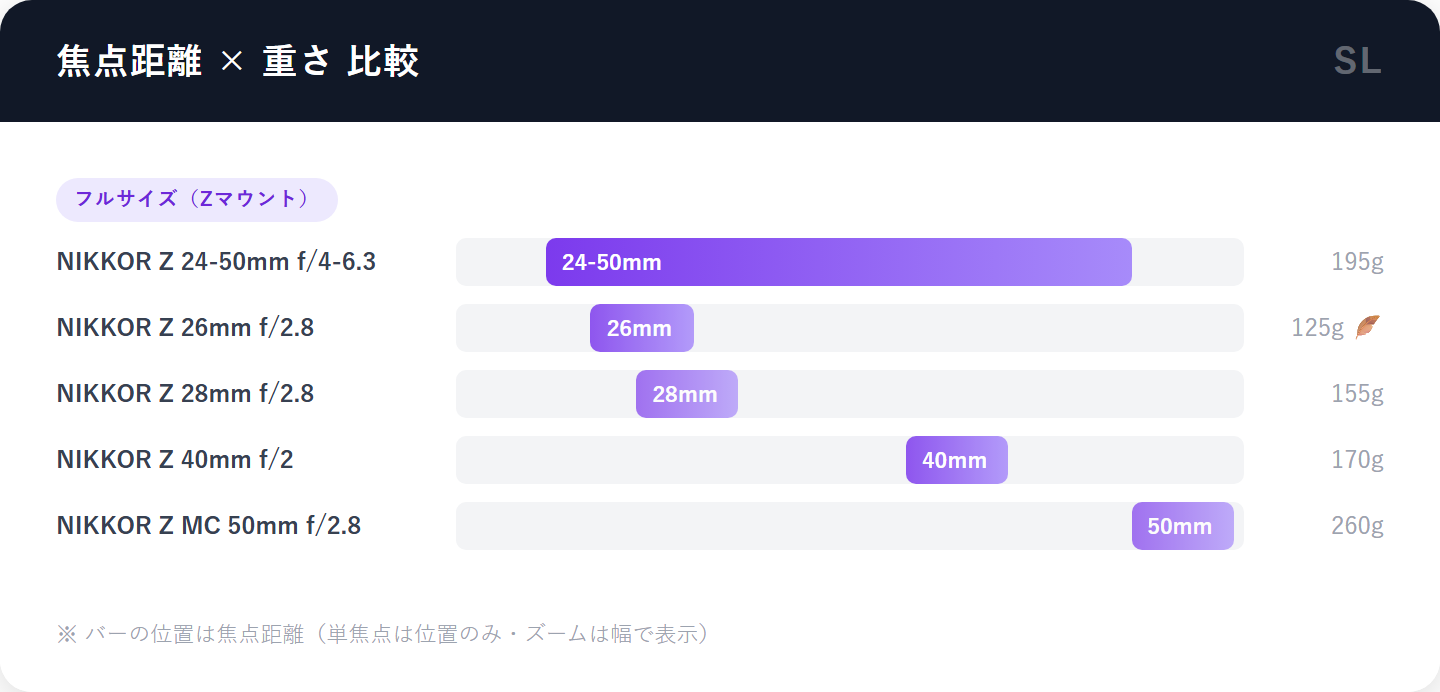Click the footnote about バーの位置は焦点距離

click(384, 634)
